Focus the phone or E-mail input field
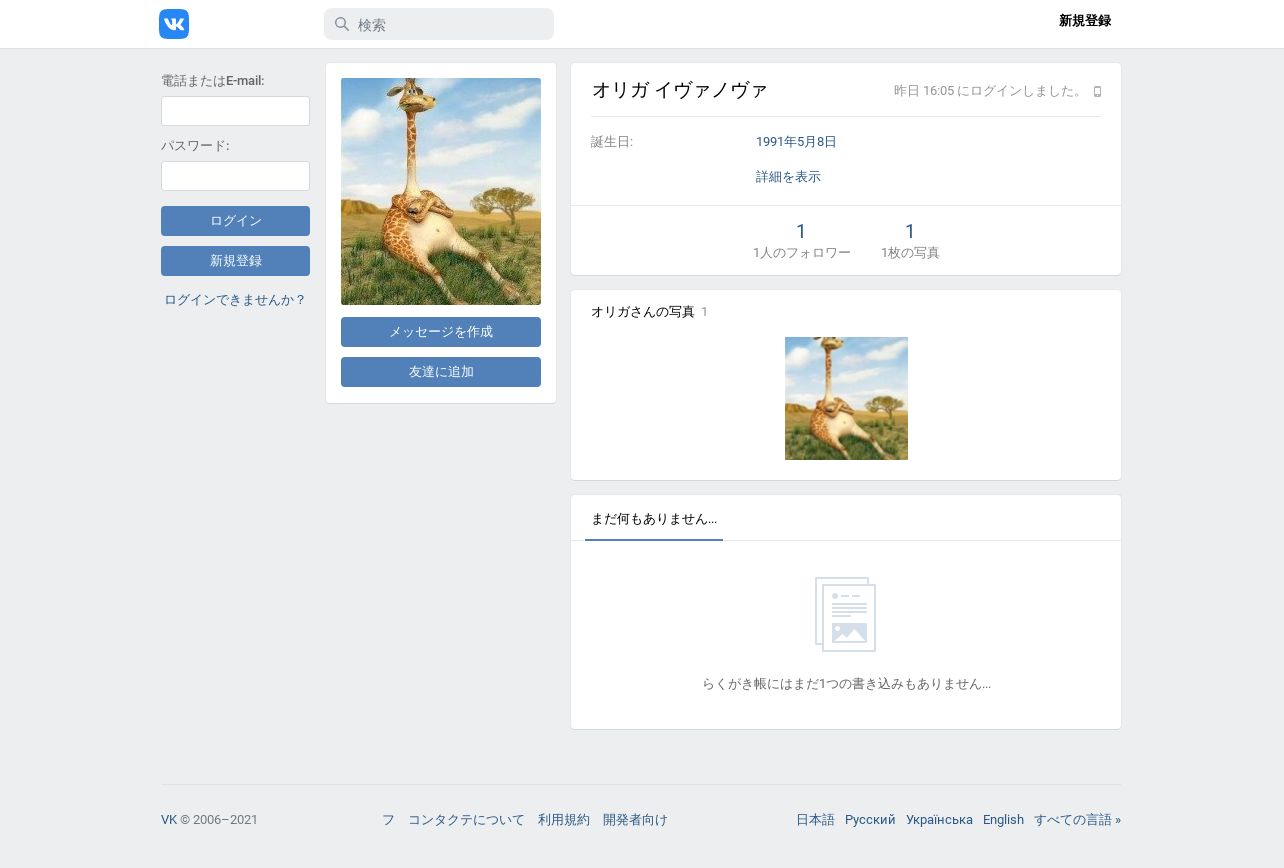Viewport: 1284px width, 868px height. pos(235,111)
